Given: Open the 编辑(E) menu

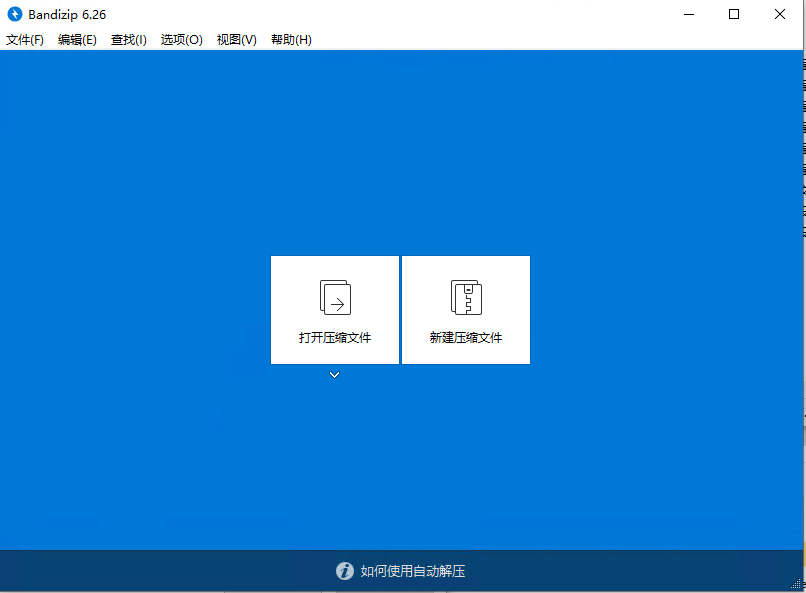Looking at the screenshot, I should [x=77, y=40].
